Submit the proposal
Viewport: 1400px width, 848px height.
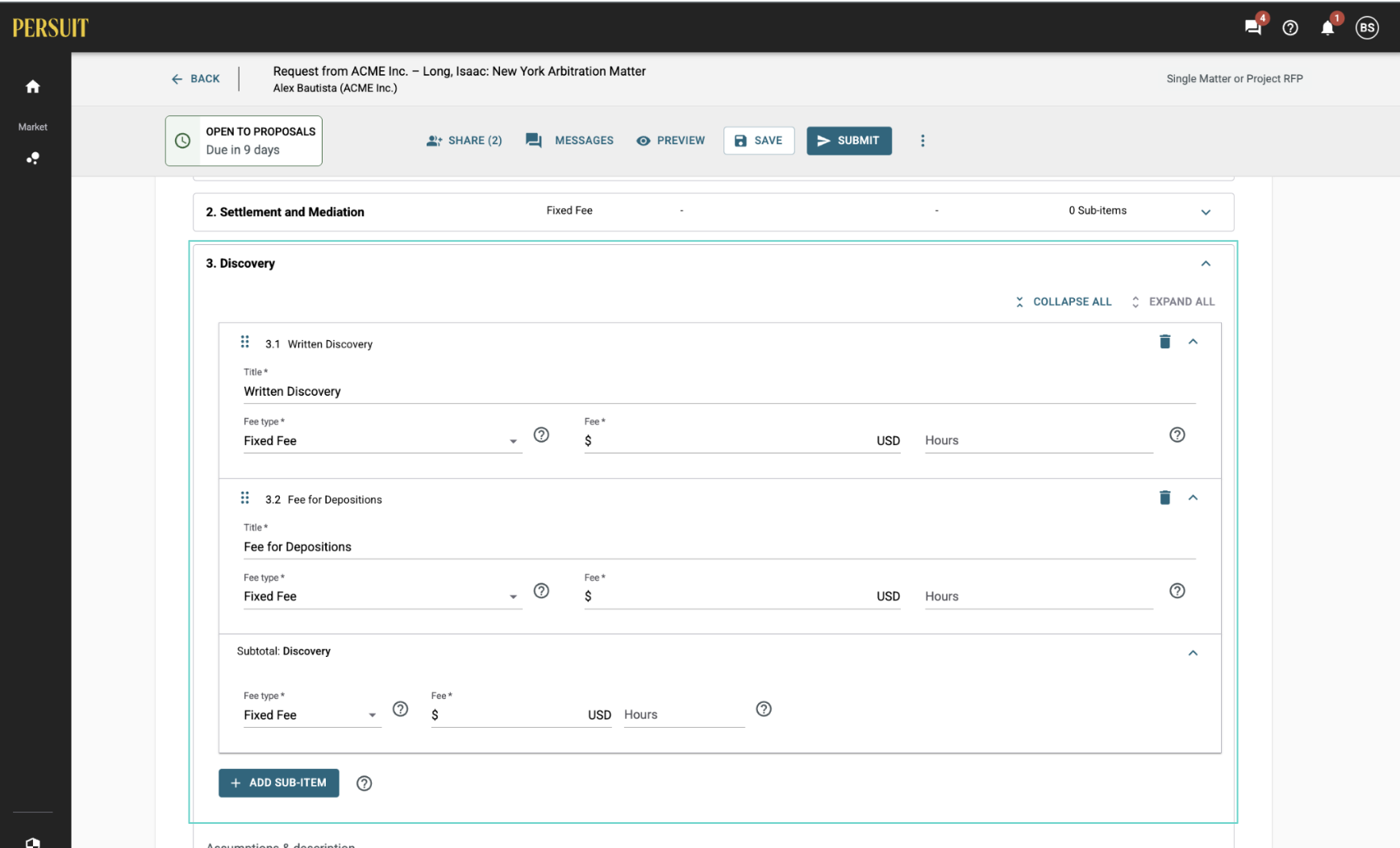pyautogui.click(x=849, y=140)
